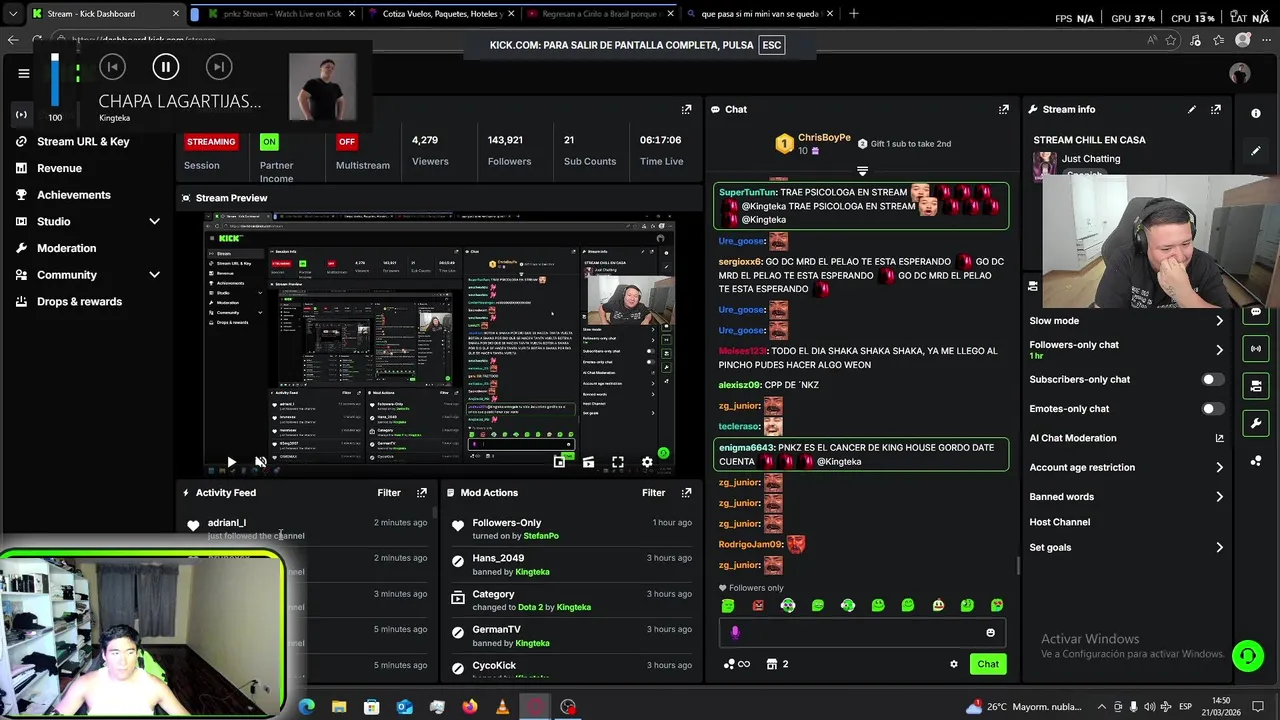Open StefanPo moderator link
Screen dimensions: 1280x720
pos(541,536)
